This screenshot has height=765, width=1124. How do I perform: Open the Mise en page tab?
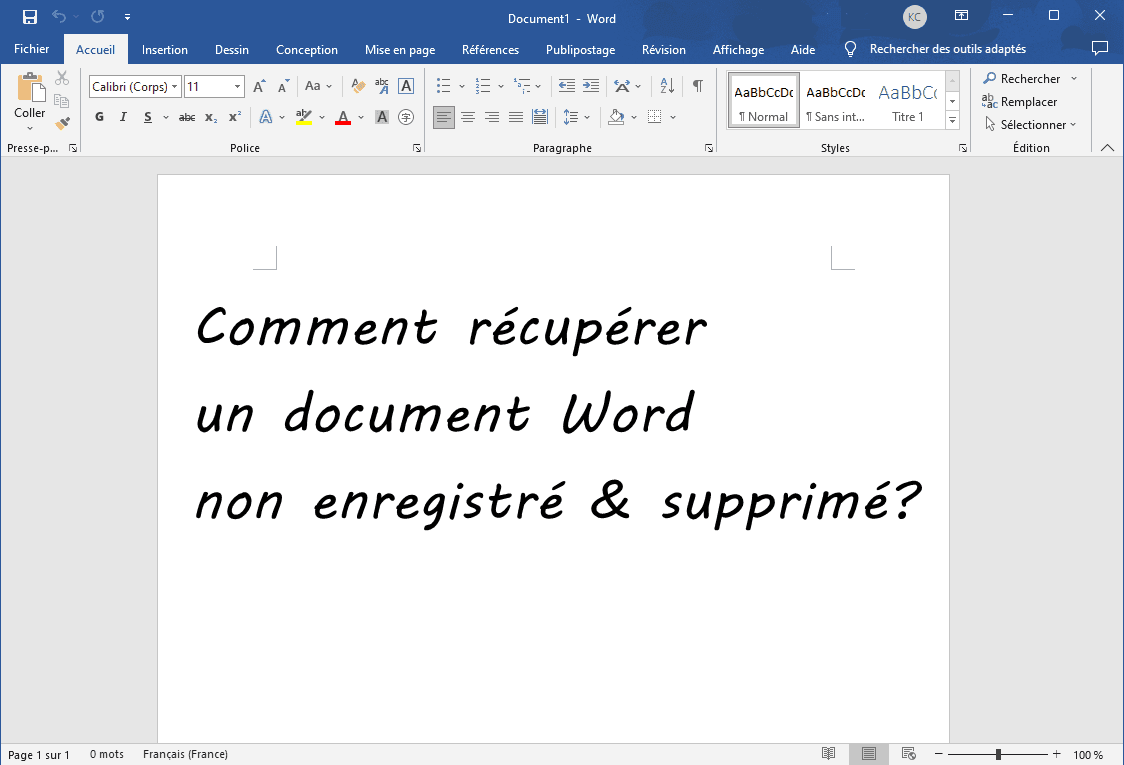pyautogui.click(x=400, y=49)
